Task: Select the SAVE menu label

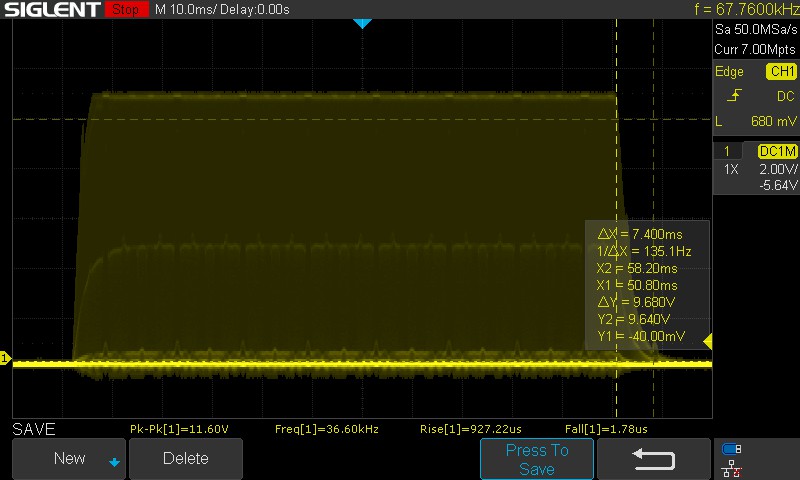Action: [x=34, y=428]
